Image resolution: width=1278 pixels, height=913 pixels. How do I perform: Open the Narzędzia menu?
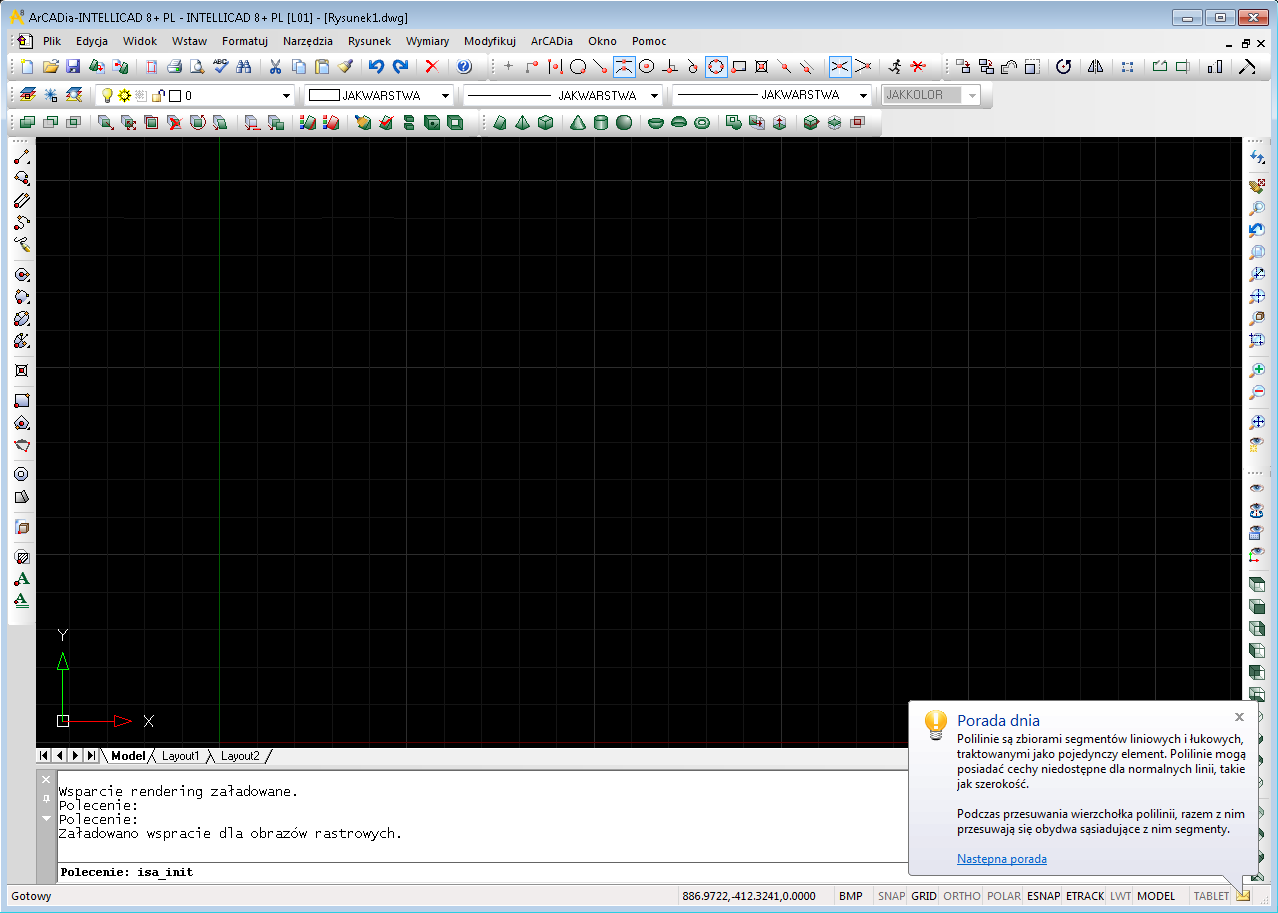[x=308, y=41]
